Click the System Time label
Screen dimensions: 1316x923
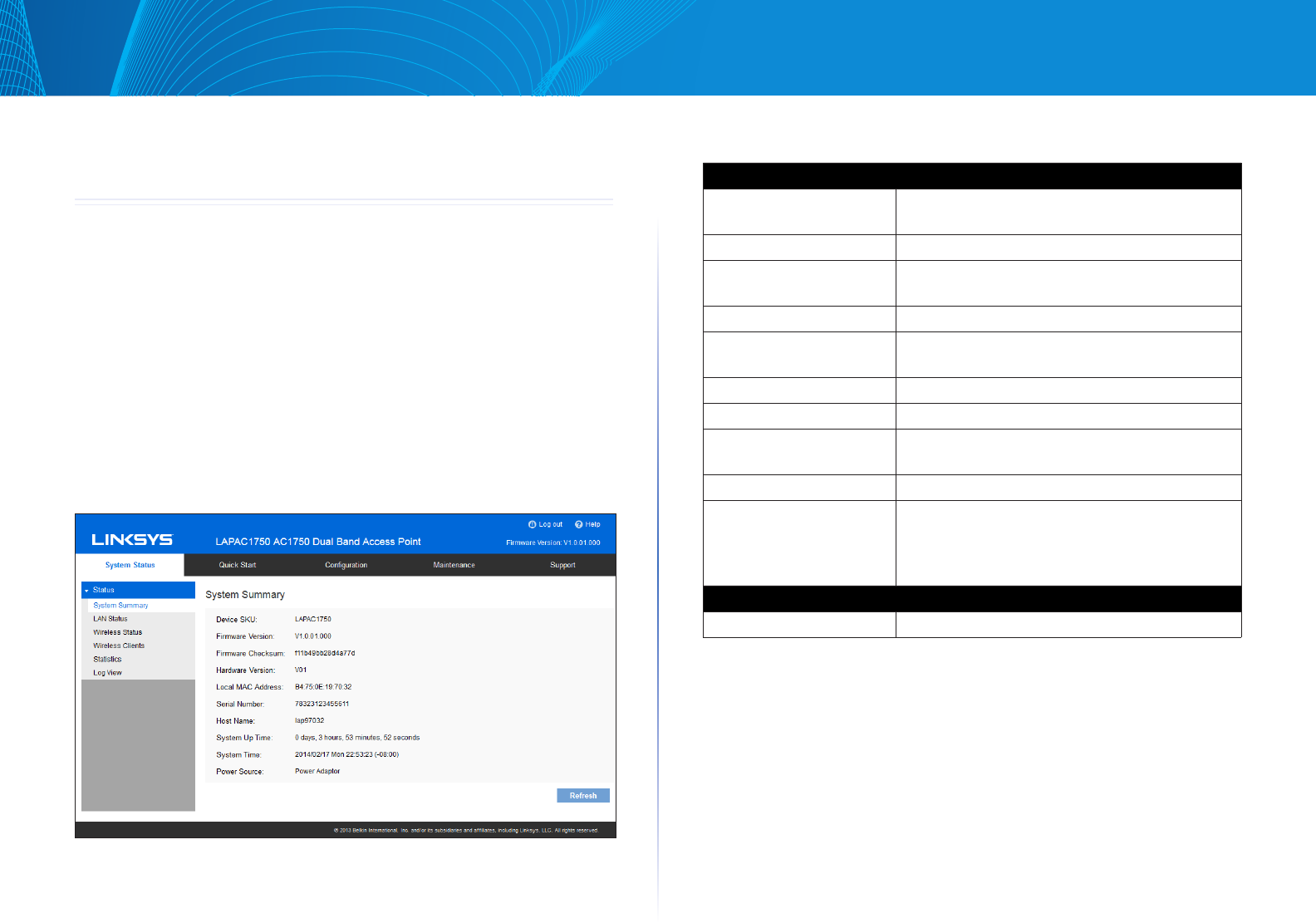[x=239, y=755]
